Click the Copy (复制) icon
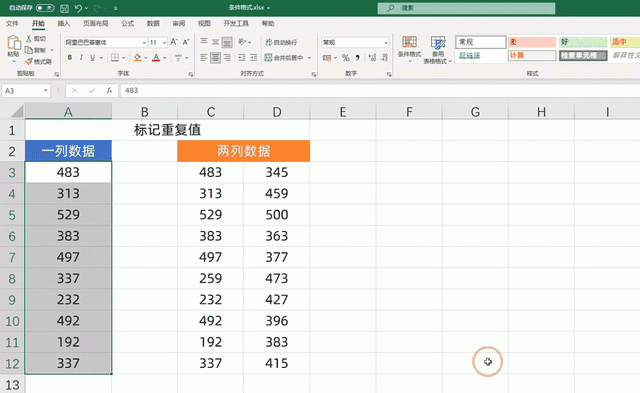This screenshot has width=640, height=393. [29, 50]
